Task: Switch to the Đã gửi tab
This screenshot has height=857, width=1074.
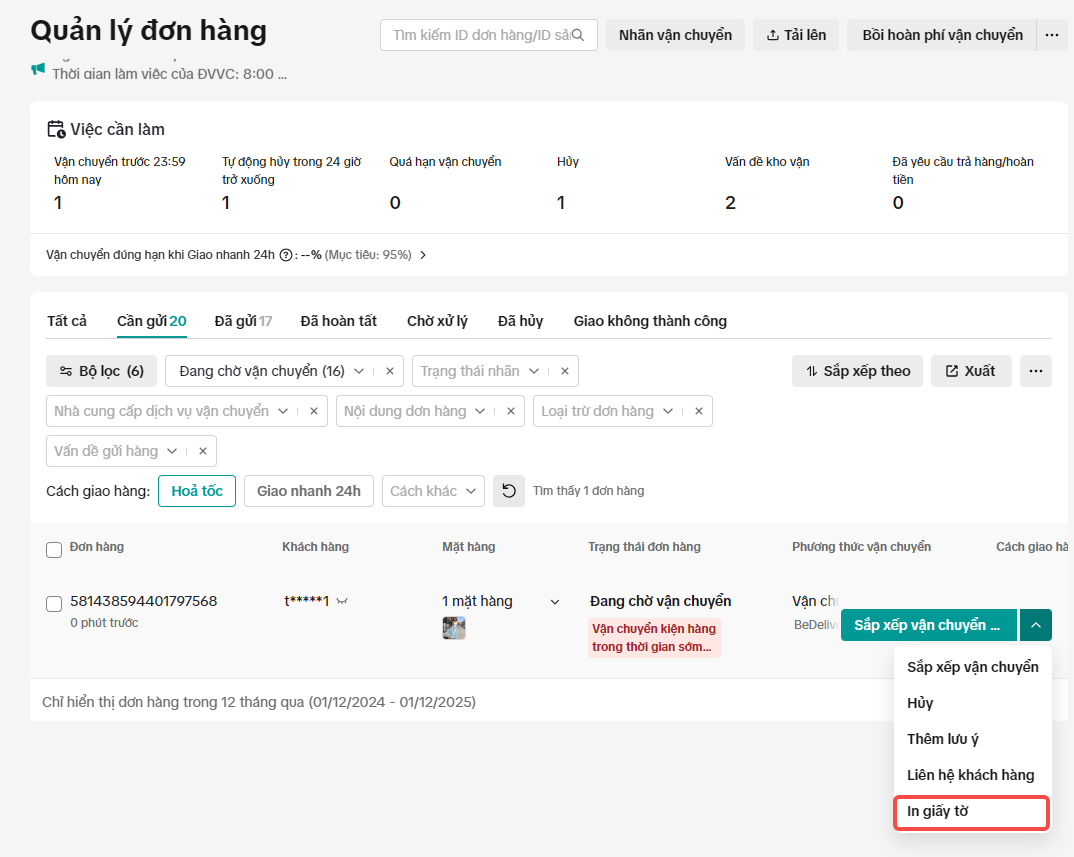Action: tap(243, 321)
